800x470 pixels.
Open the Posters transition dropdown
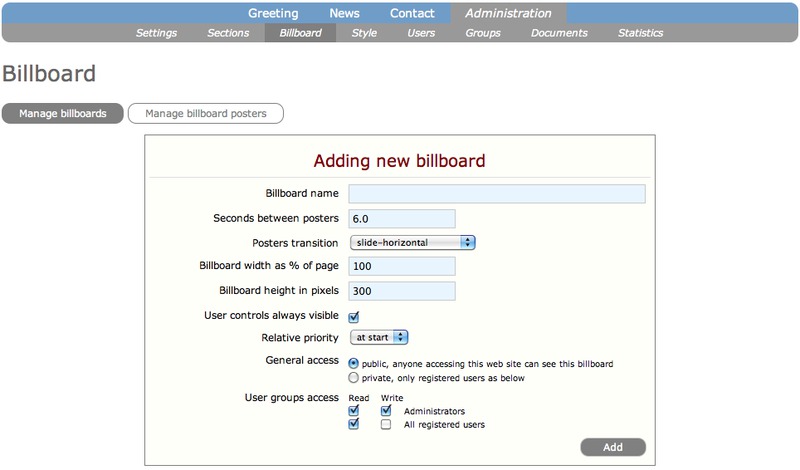(x=411, y=242)
